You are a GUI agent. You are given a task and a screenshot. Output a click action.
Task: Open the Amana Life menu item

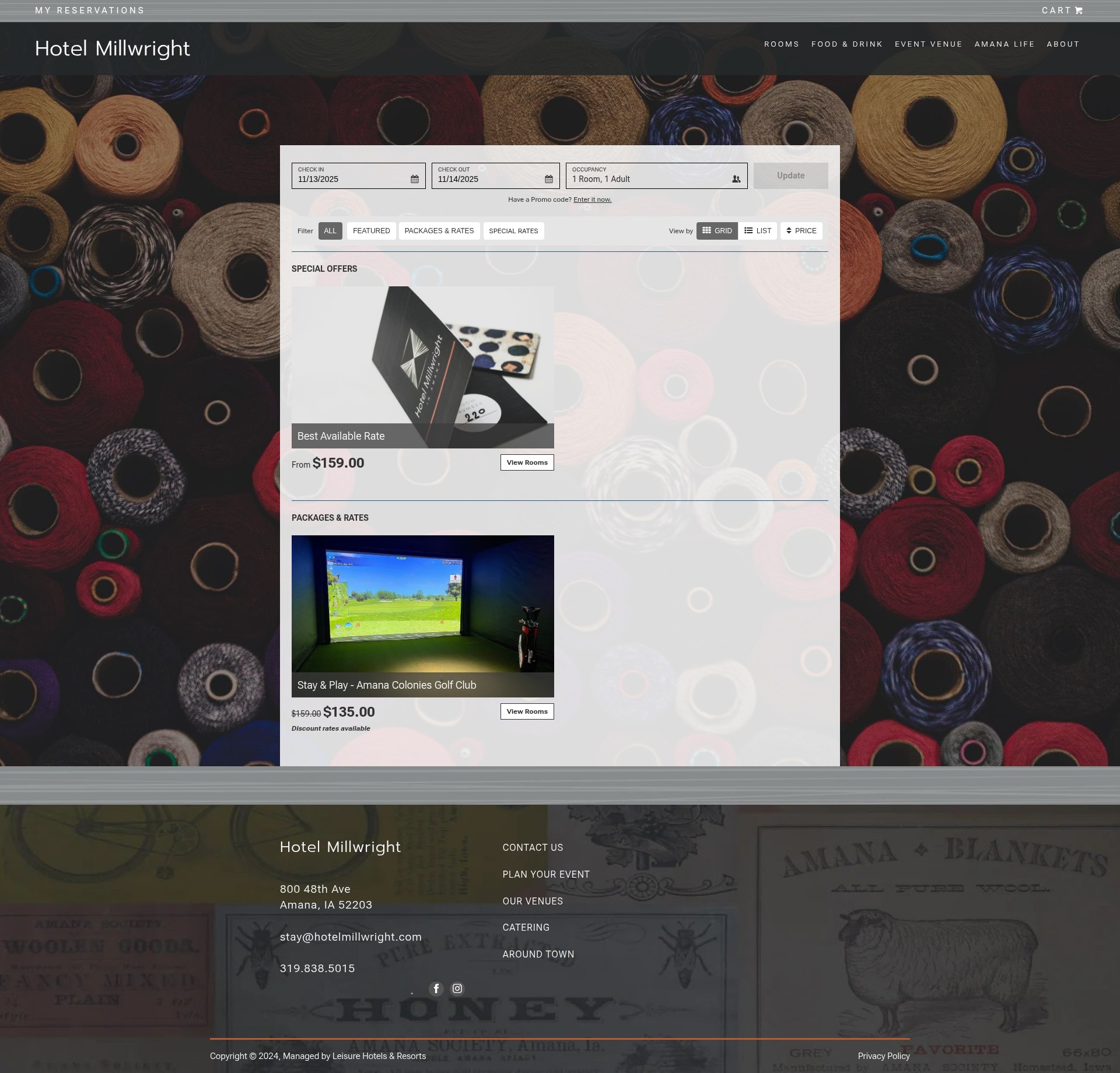coord(1005,44)
